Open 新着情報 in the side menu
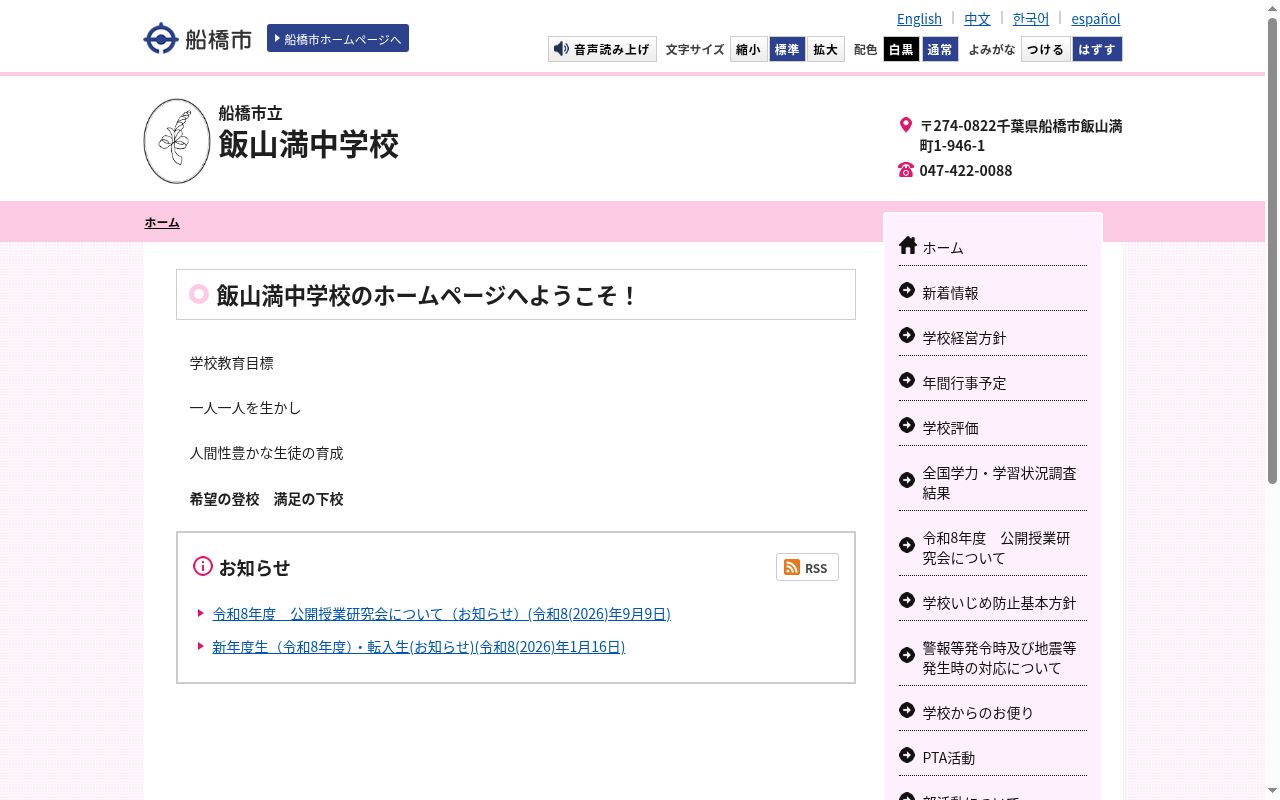 click(950, 292)
